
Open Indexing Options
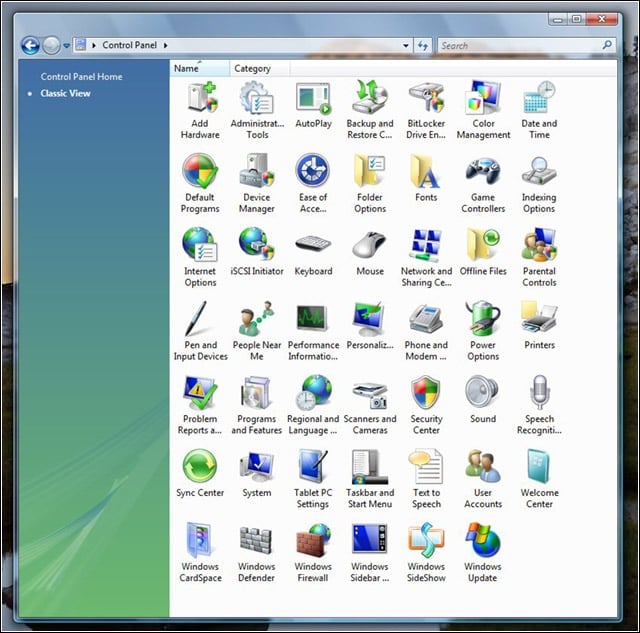pos(539,184)
